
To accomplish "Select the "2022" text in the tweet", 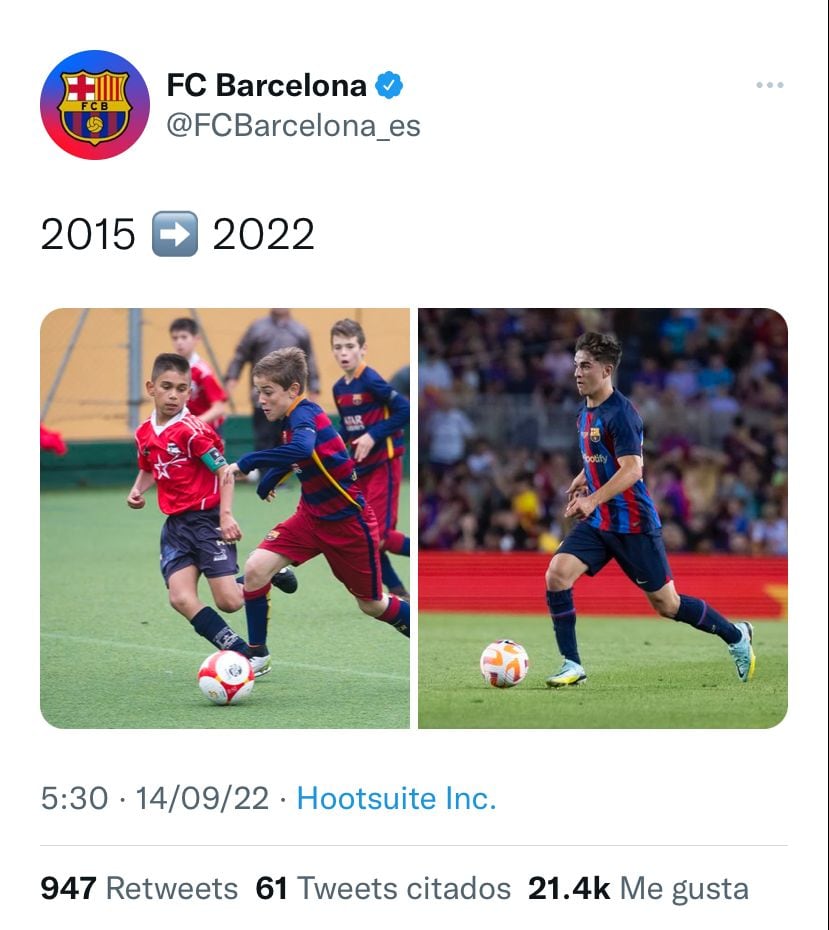I will [x=263, y=235].
